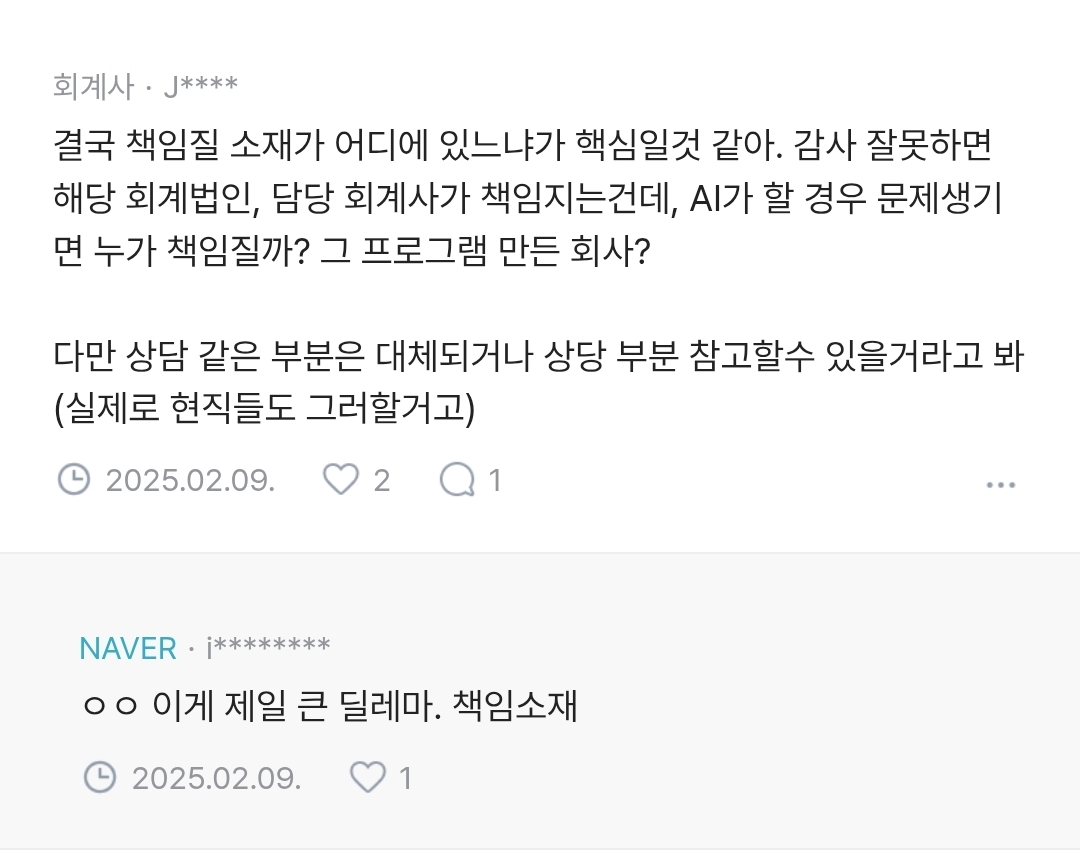Screen dimensions: 1080x853
Task: Click the line (실제로 현직들도 그러할거고)
Action: coord(264,407)
